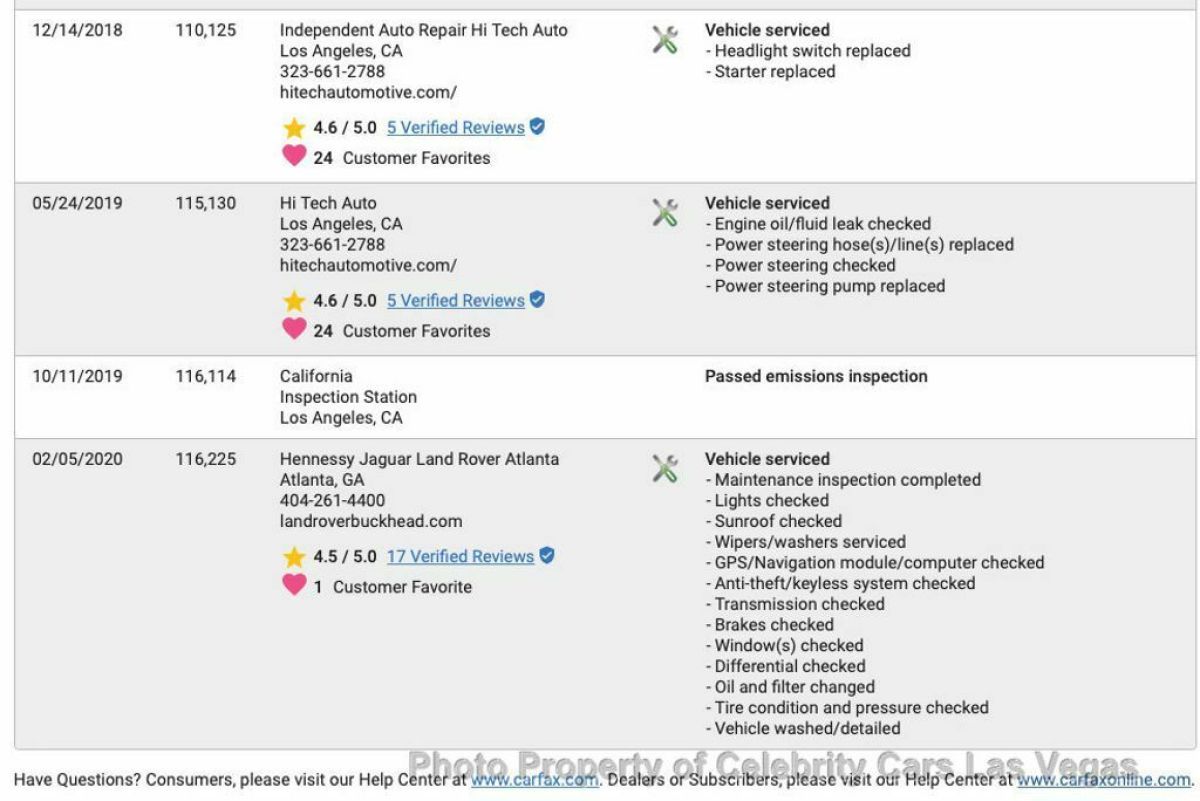
Task: Click the Hennessy phone number 404-261-4400
Action: 332,501
